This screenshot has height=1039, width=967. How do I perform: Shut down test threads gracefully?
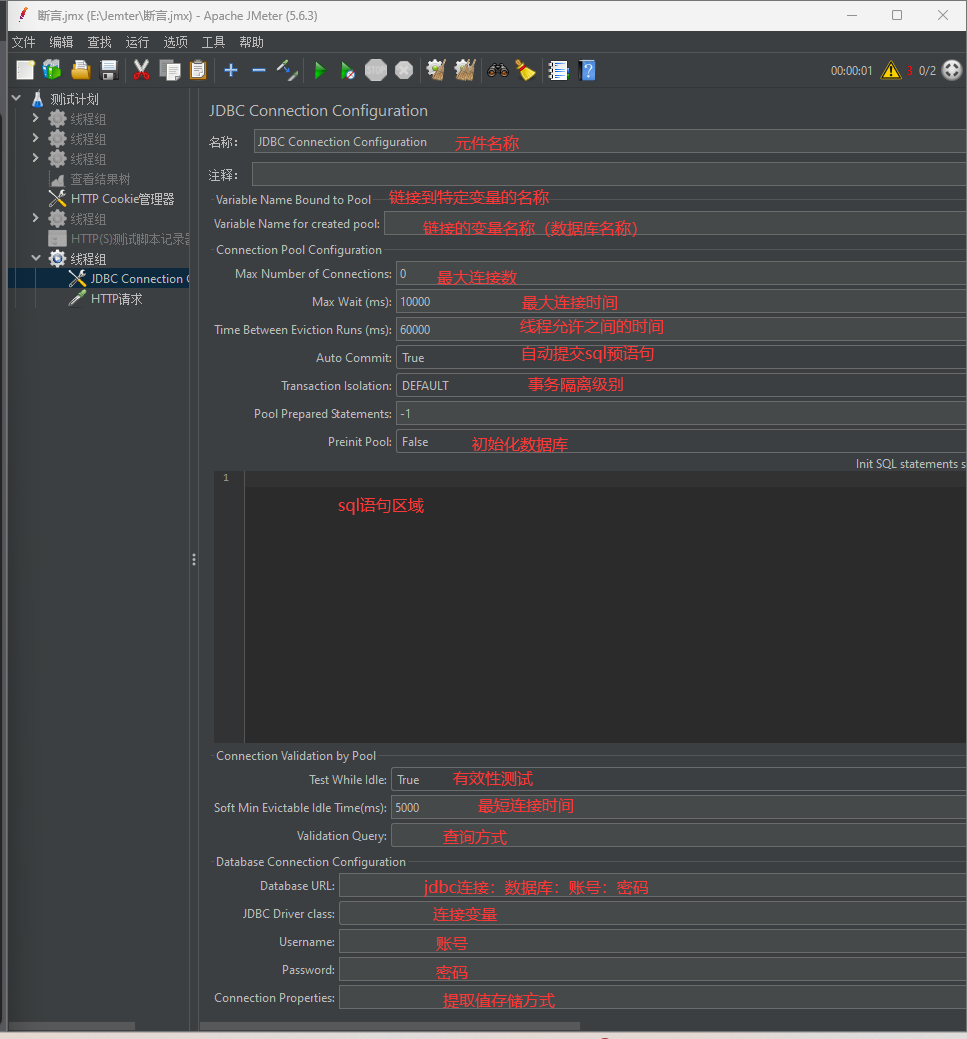(x=404, y=70)
